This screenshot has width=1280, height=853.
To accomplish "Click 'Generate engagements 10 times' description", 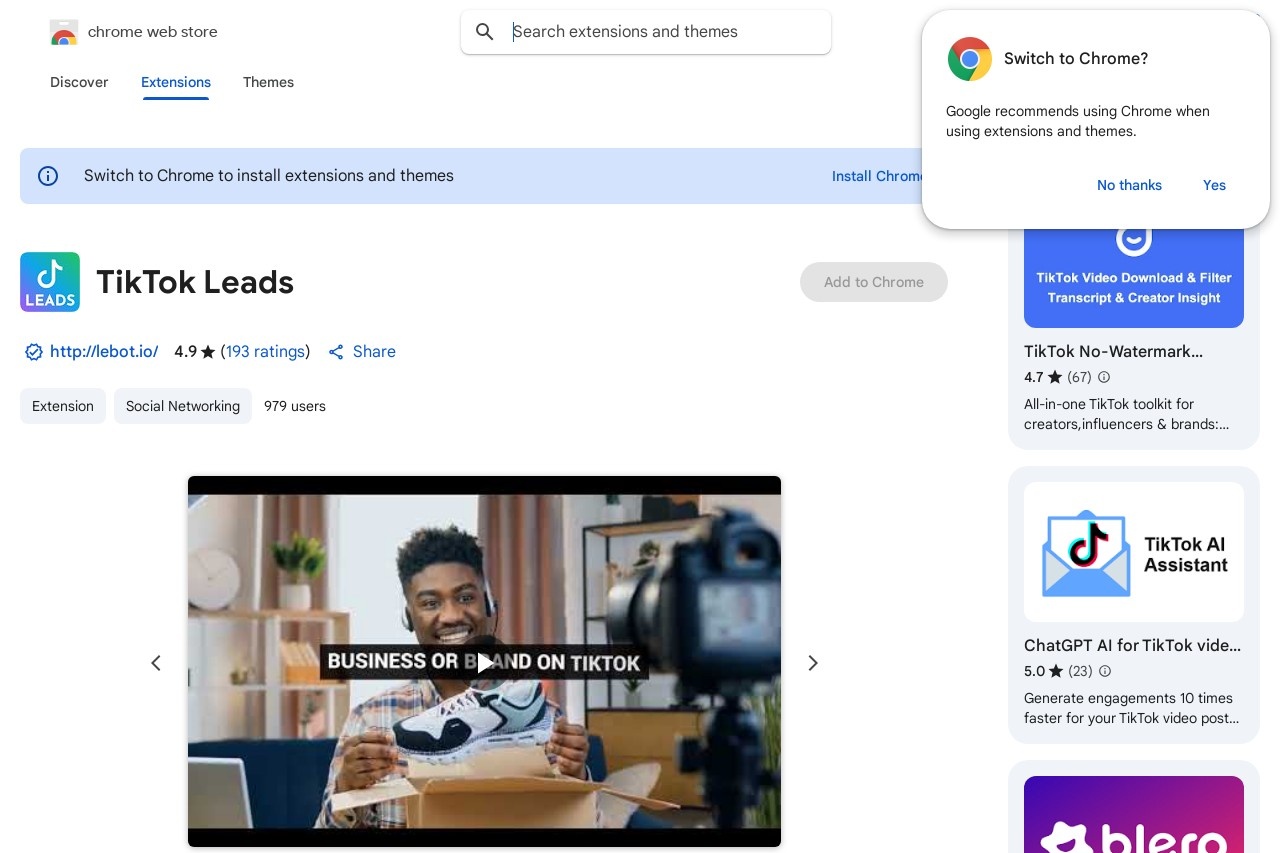I will (1131, 708).
